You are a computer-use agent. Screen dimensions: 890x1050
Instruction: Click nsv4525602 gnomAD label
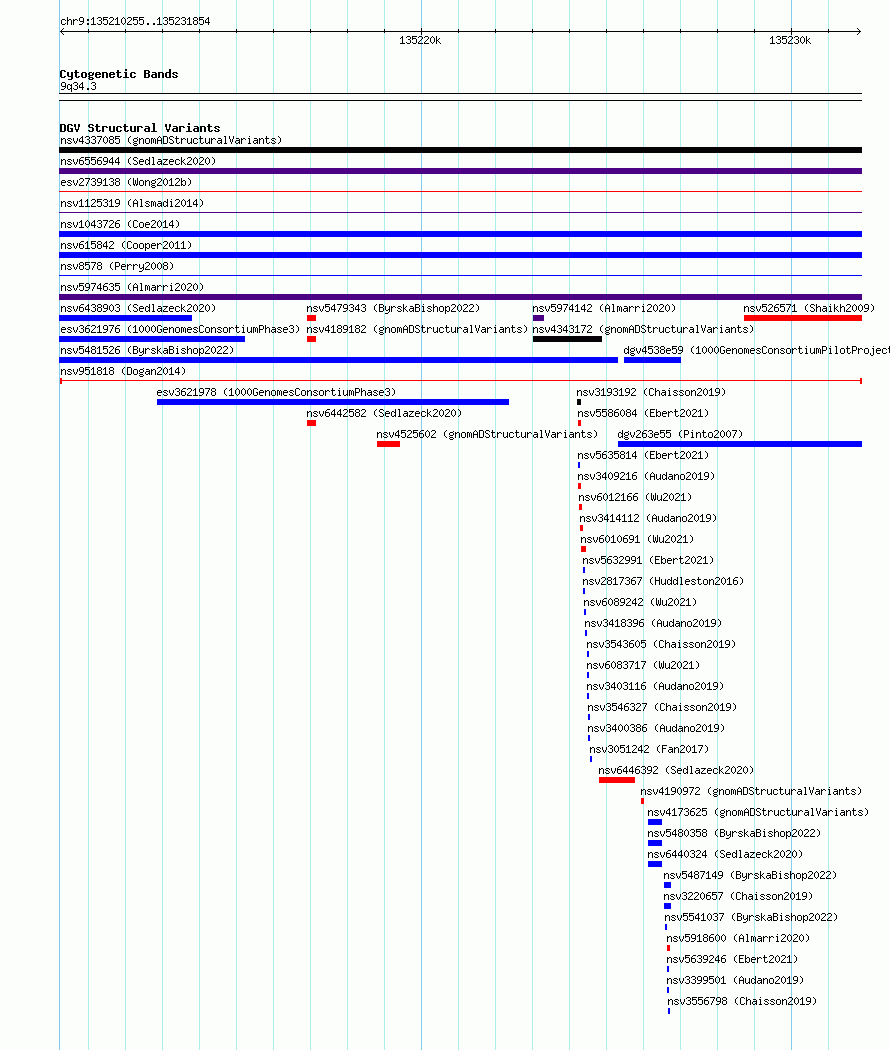pyautogui.click(x=487, y=434)
